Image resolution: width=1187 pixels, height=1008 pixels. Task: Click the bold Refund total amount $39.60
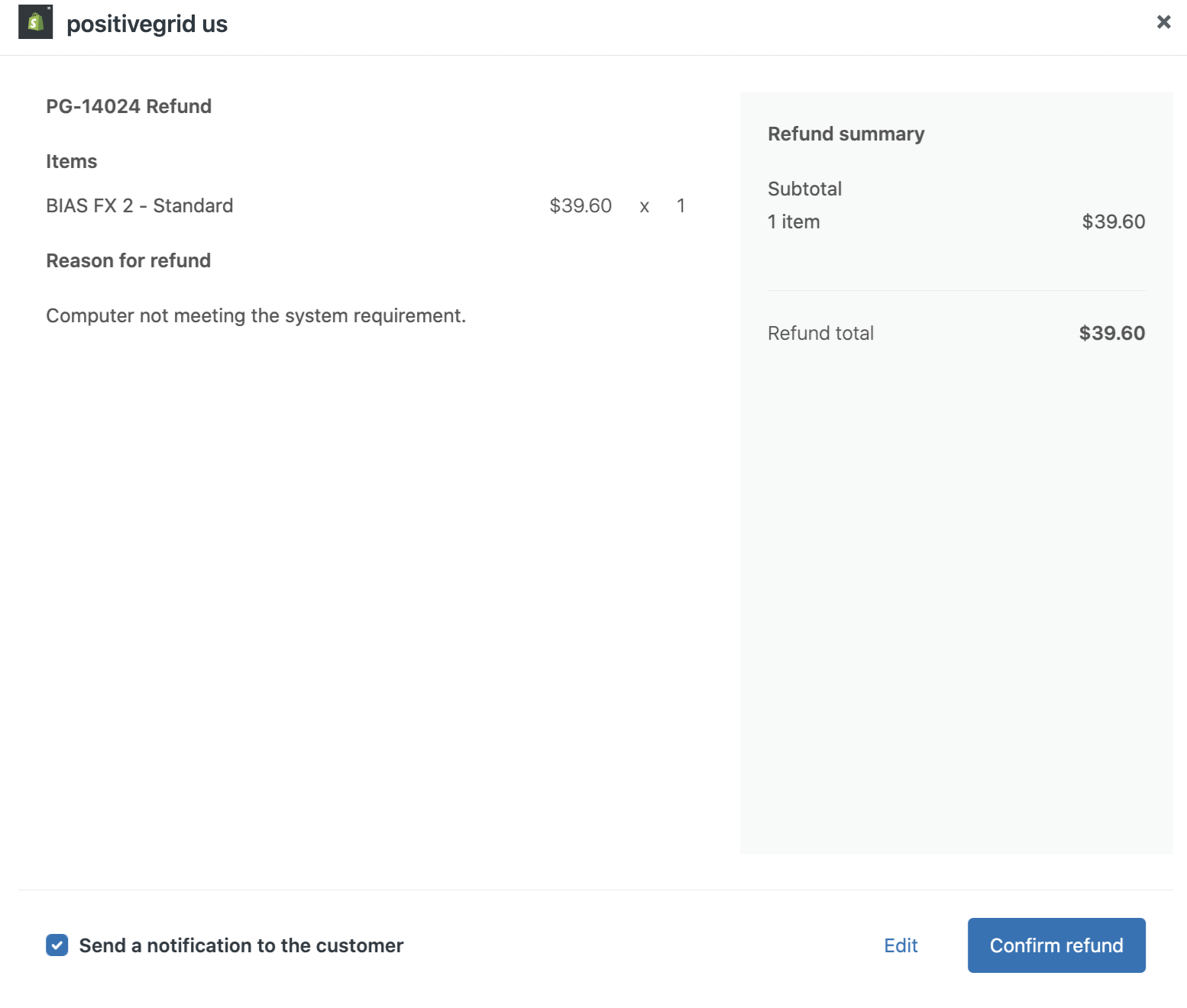click(1112, 333)
